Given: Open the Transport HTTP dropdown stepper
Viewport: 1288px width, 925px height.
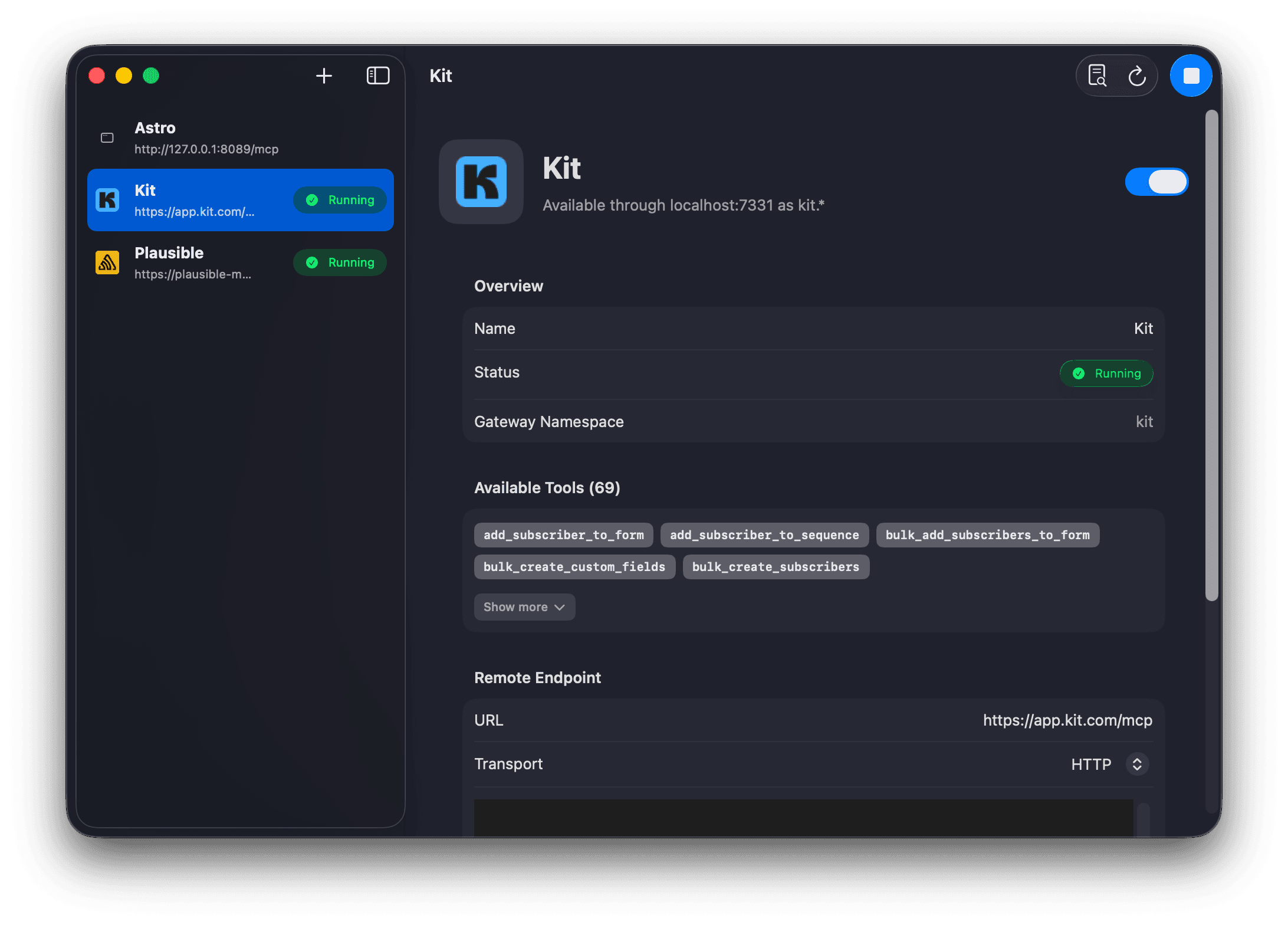Looking at the screenshot, I should point(1137,764).
